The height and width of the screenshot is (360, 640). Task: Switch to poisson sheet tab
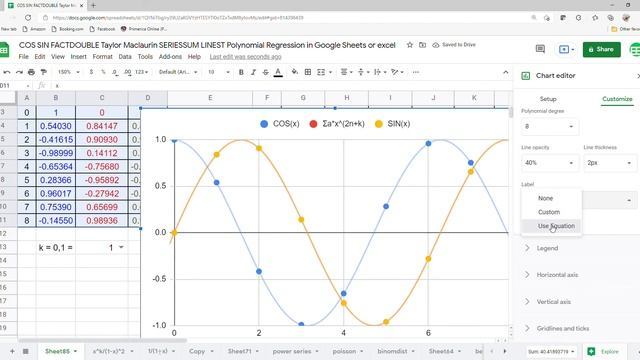tap(347, 351)
